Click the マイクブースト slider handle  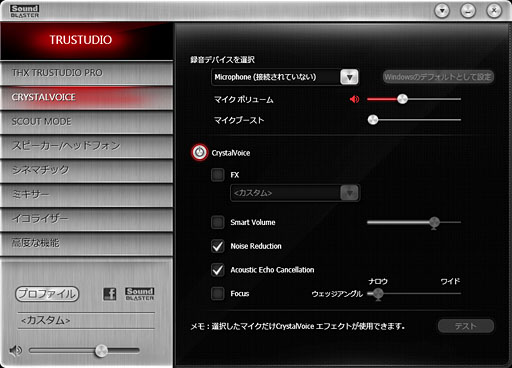[x=373, y=120]
